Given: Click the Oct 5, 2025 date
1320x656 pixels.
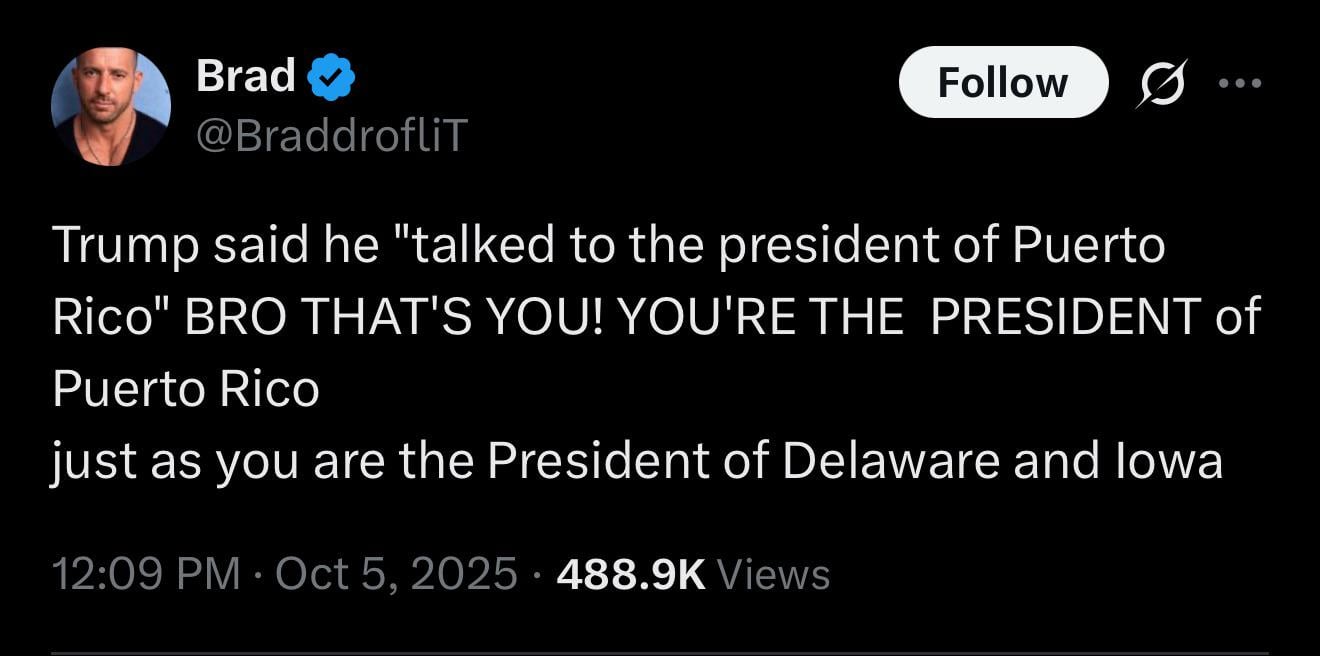Looking at the screenshot, I should (x=395, y=574).
